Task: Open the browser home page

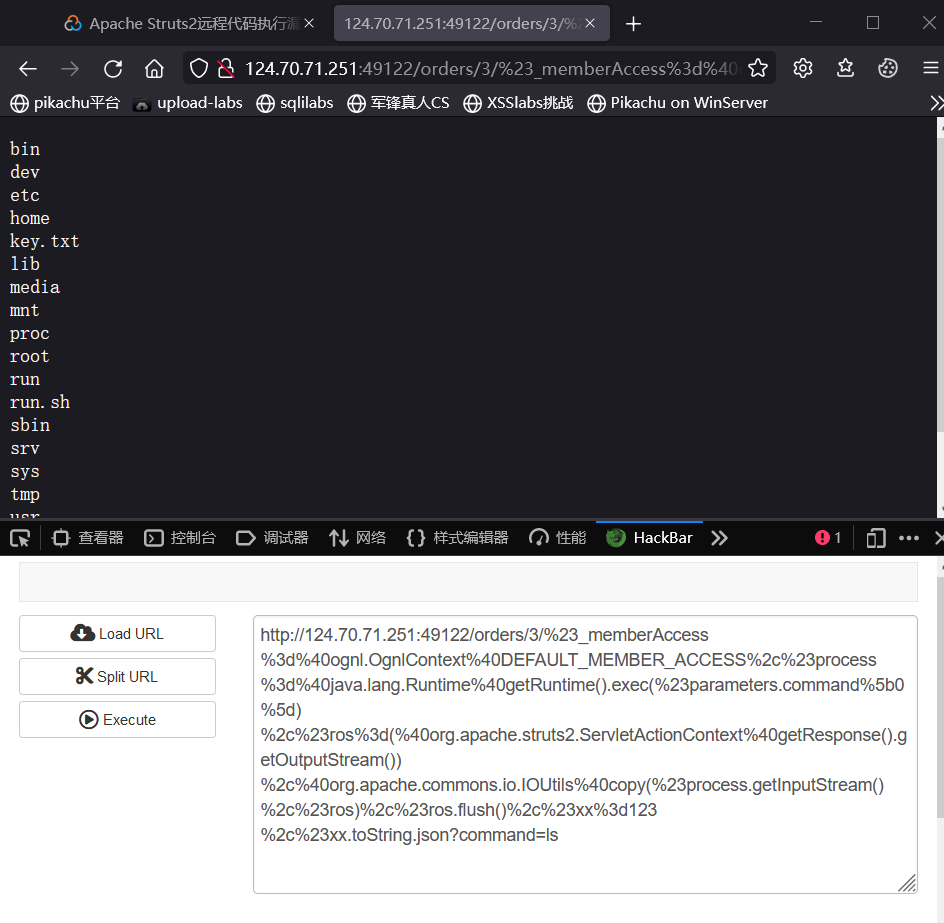Action: pyautogui.click(x=154, y=69)
